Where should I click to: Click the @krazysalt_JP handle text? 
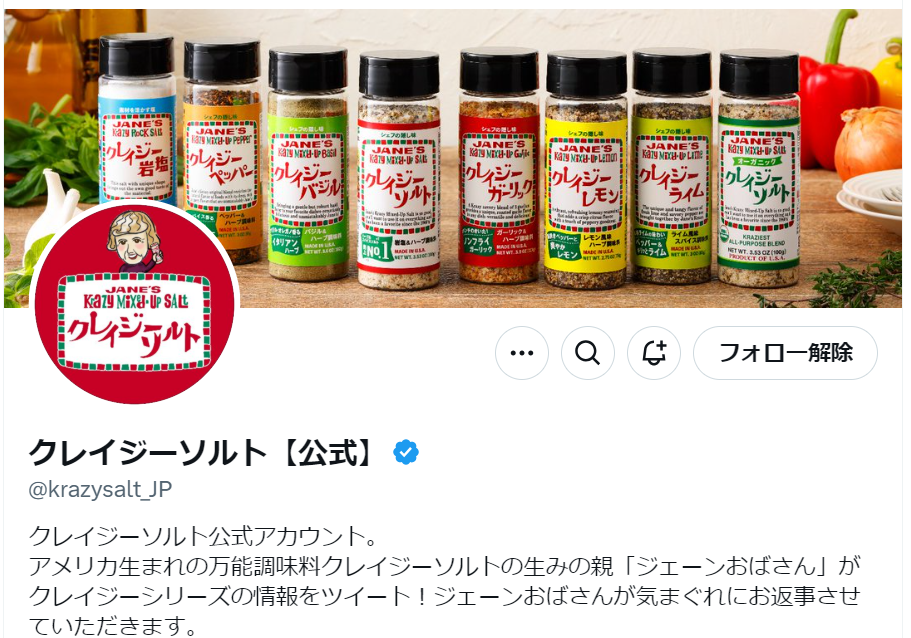(x=100, y=489)
